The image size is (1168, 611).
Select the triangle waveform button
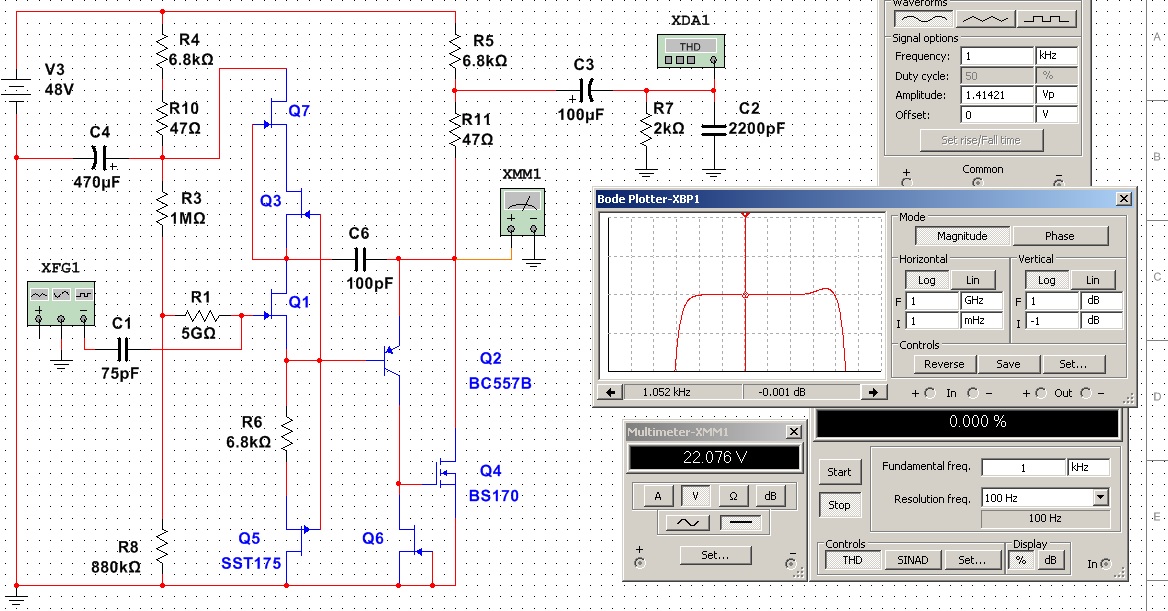pos(984,17)
